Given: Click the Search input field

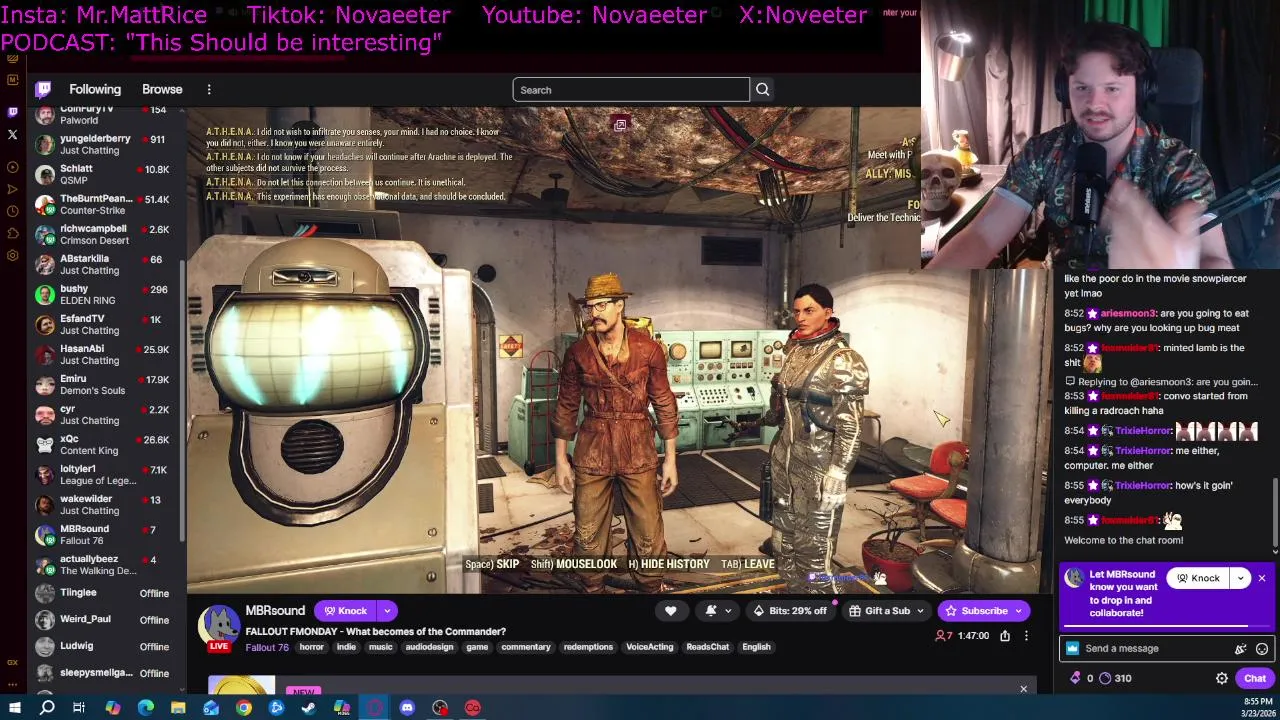Looking at the screenshot, I should 631,90.
